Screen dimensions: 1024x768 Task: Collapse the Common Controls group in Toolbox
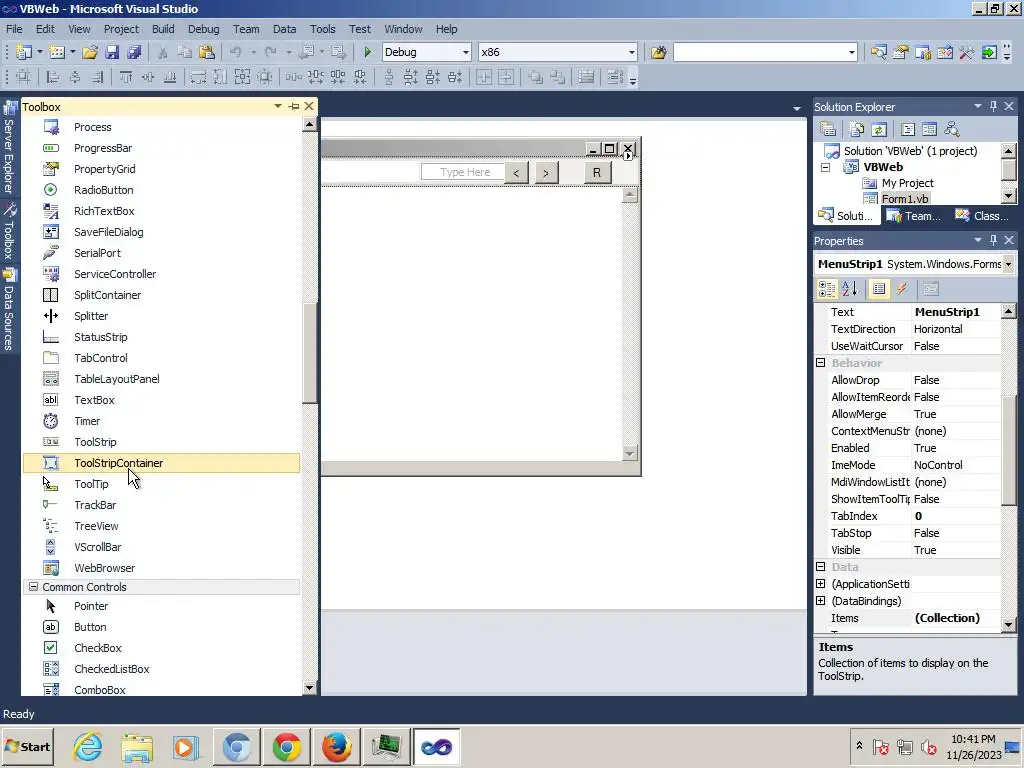pyautogui.click(x=33, y=587)
